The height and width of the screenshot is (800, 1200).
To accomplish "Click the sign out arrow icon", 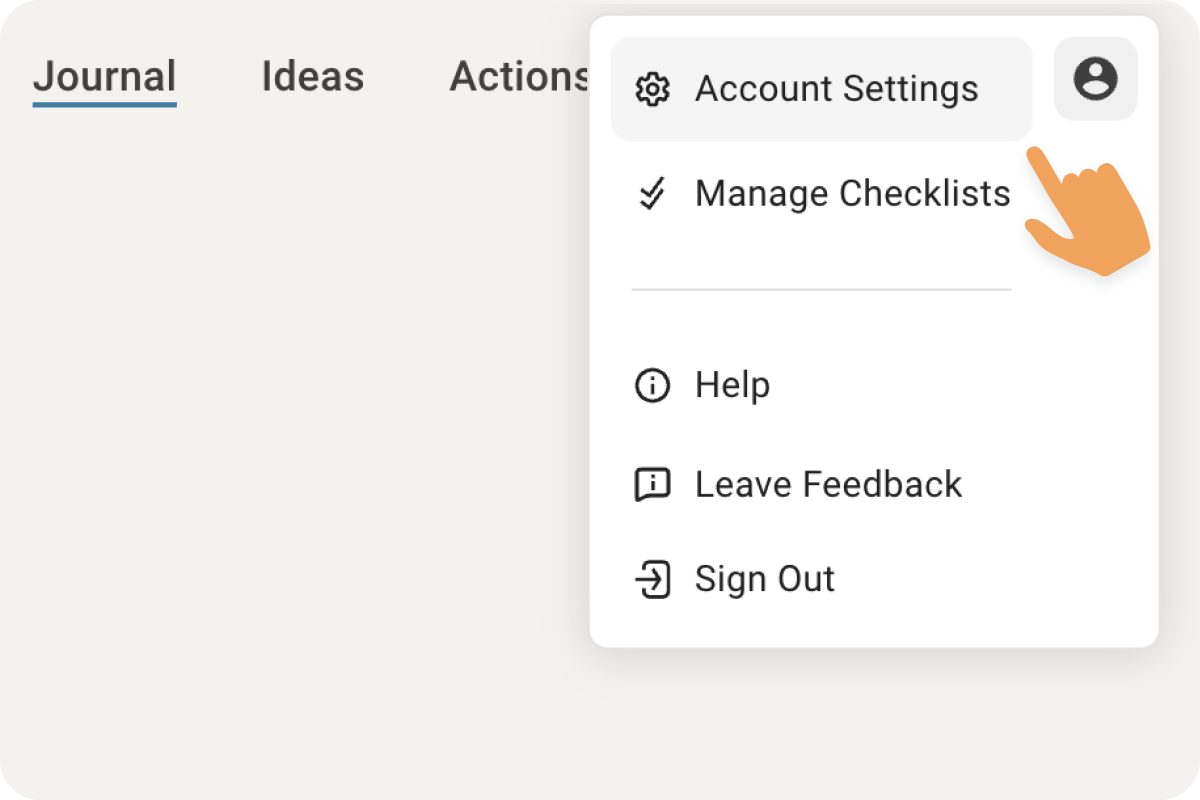I will coord(652,579).
